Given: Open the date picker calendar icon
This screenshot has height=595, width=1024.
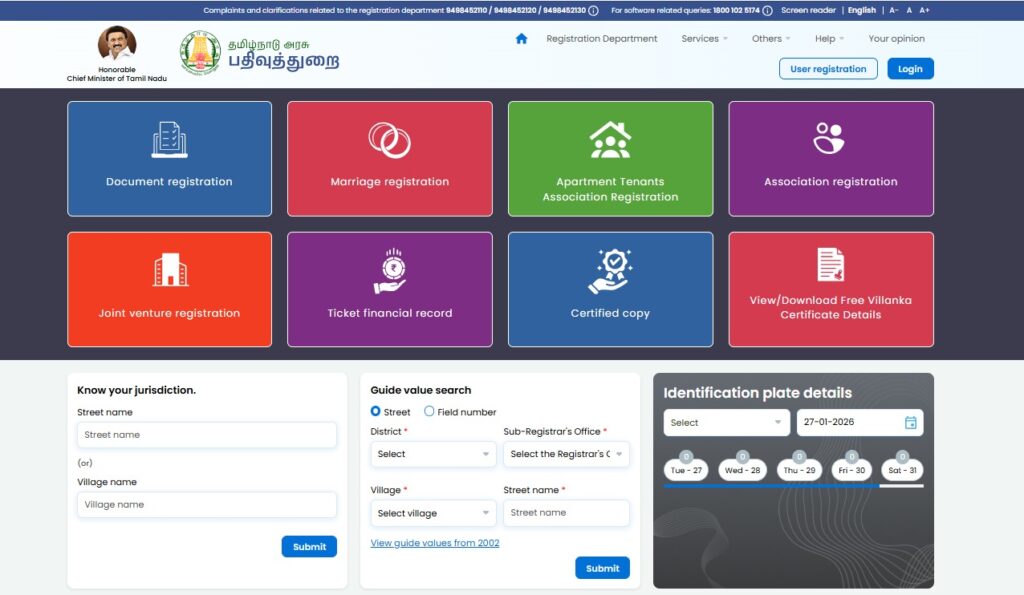Looking at the screenshot, I should 910,422.
